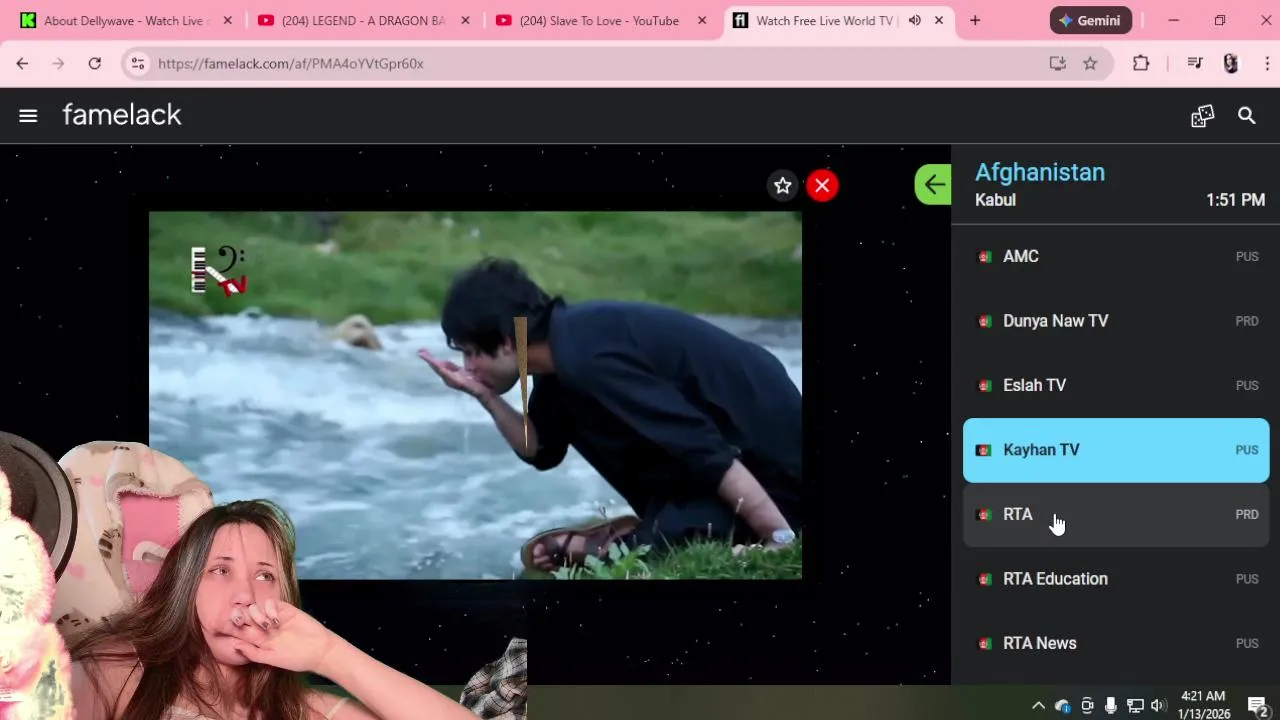The image size is (1280, 720).
Task: View site information icon in address bar
Action: coord(138,63)
